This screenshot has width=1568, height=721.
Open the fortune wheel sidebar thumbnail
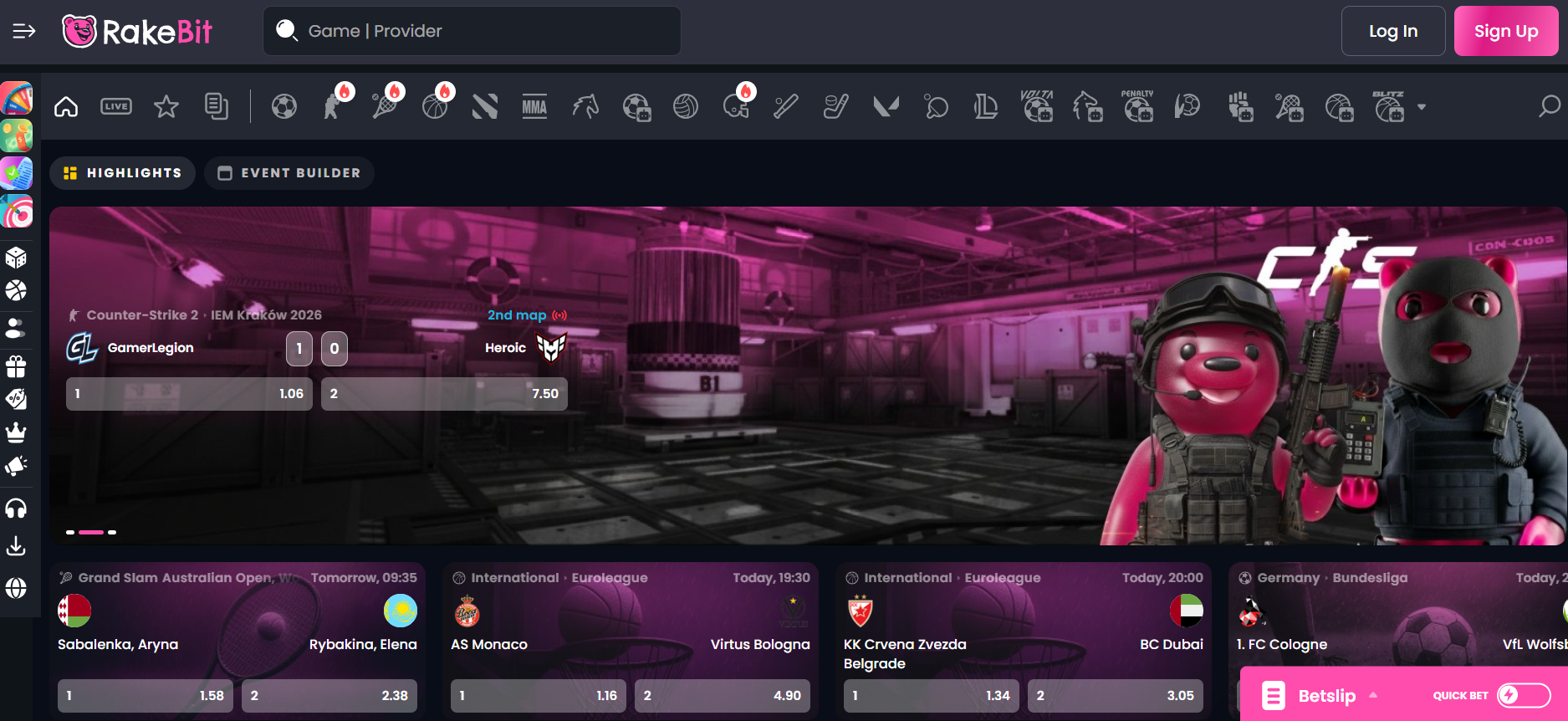click(x=16, y=98)
